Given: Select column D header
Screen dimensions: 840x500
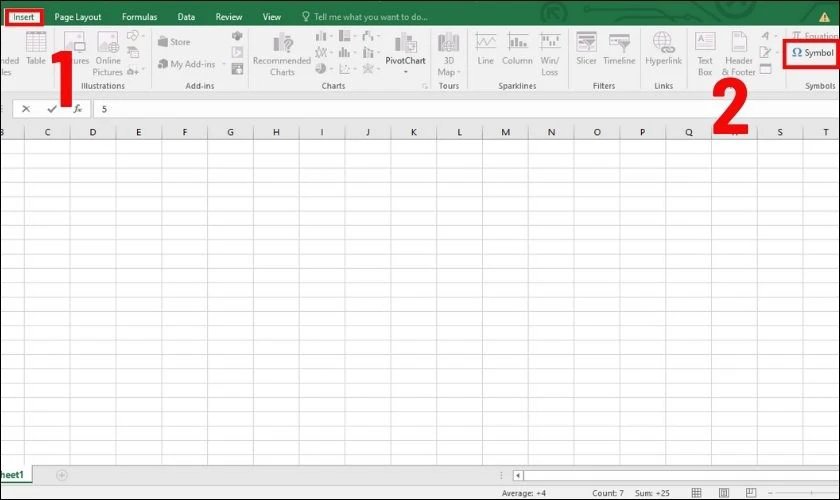Looking at the screenshot, I should [x=93, y=132].
